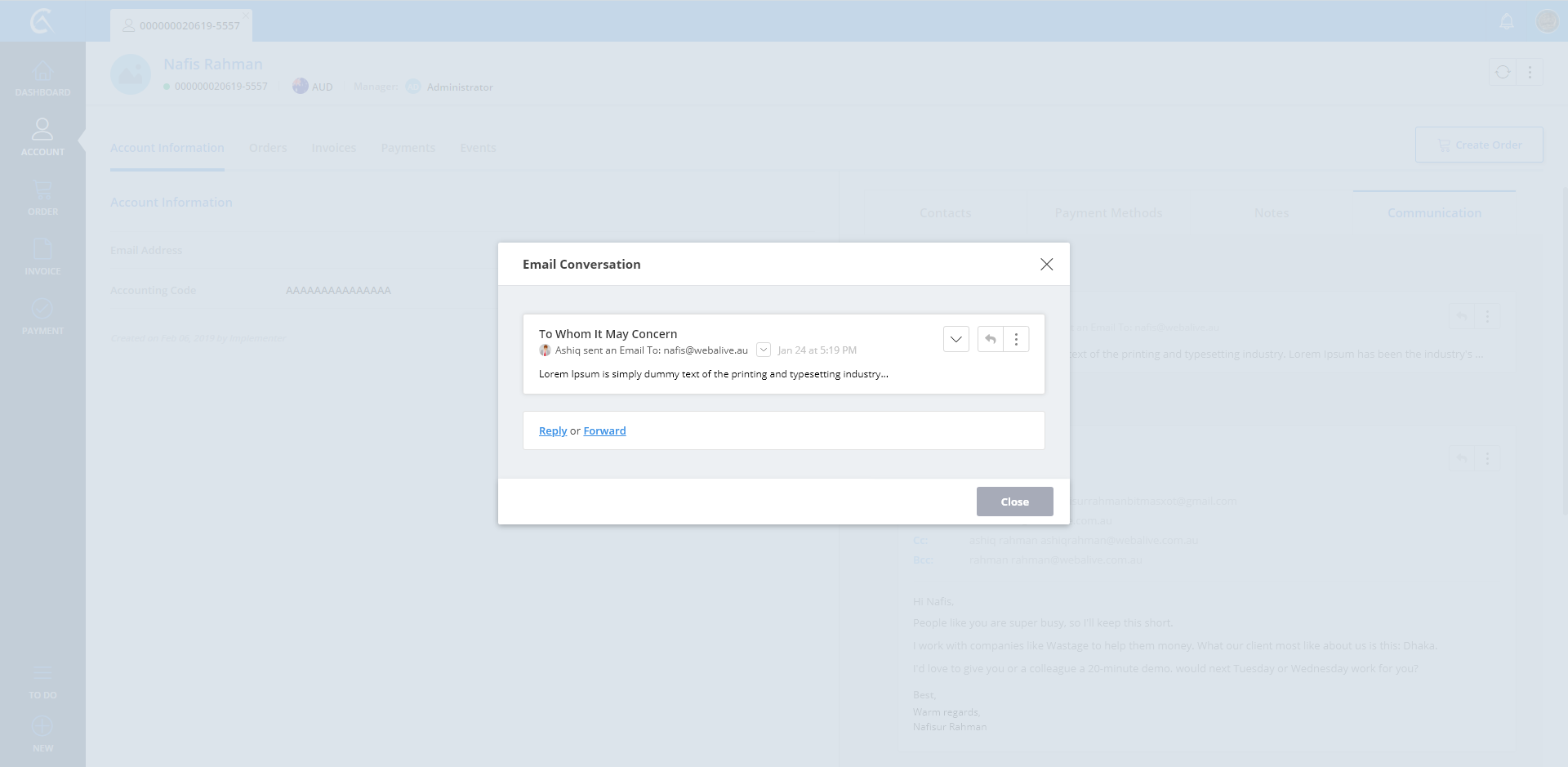Screen dimensions: 1568x767
Task: Open the three-dot menu in email card
Action: [1016, 339]
